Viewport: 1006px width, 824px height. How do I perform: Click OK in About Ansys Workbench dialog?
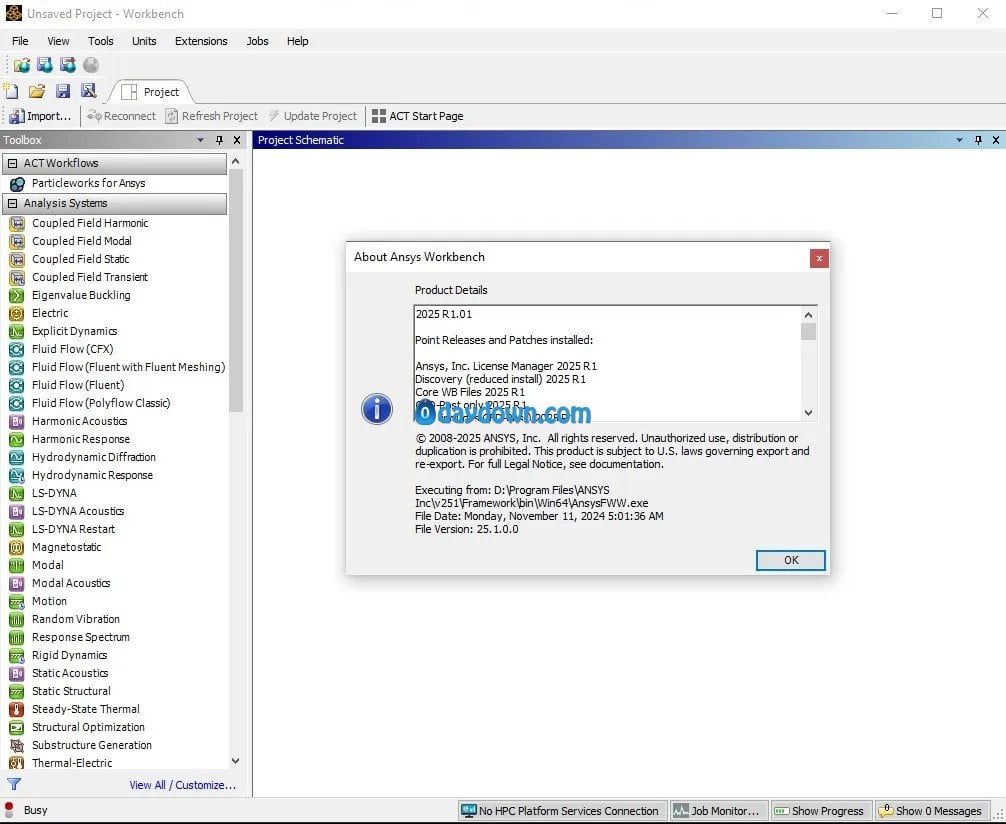coord(790,560)
